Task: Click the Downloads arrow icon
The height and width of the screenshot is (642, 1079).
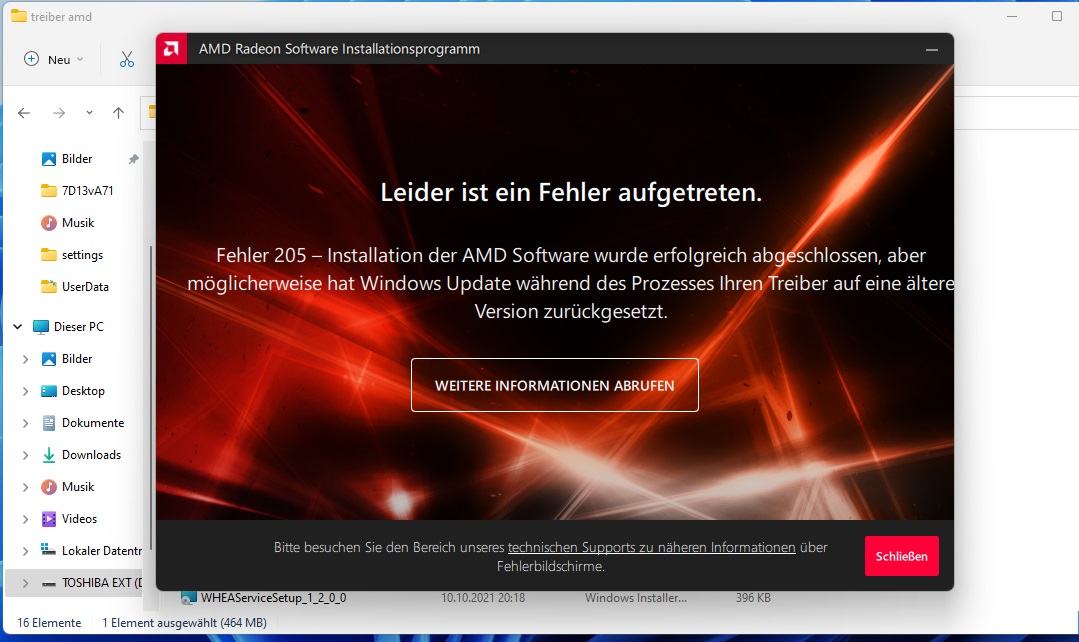Action: [x=49, y=455]
